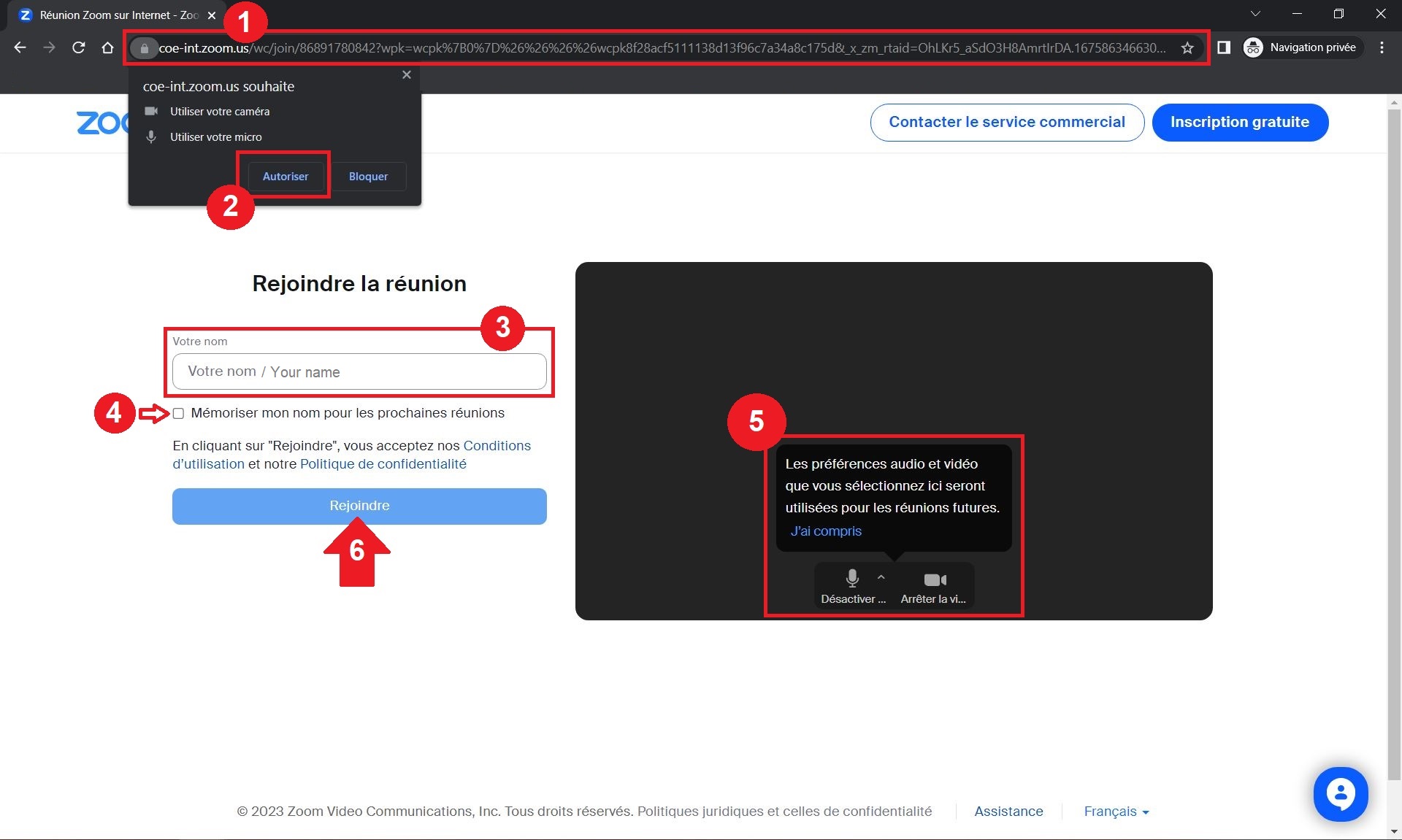Check Mémoriser mon nom checkbox
The width and height of the screenshot is (1402, 840).
(x=178, y=414)
